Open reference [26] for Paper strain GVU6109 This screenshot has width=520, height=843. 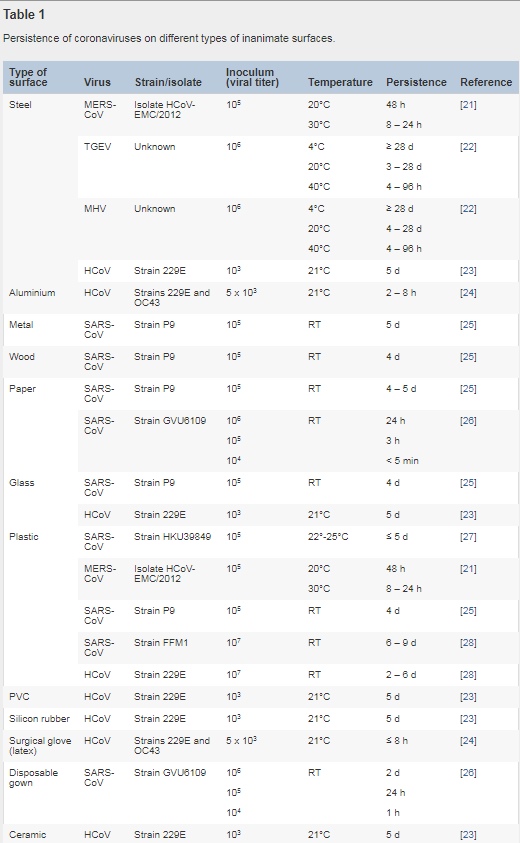[x=468, y=421]
